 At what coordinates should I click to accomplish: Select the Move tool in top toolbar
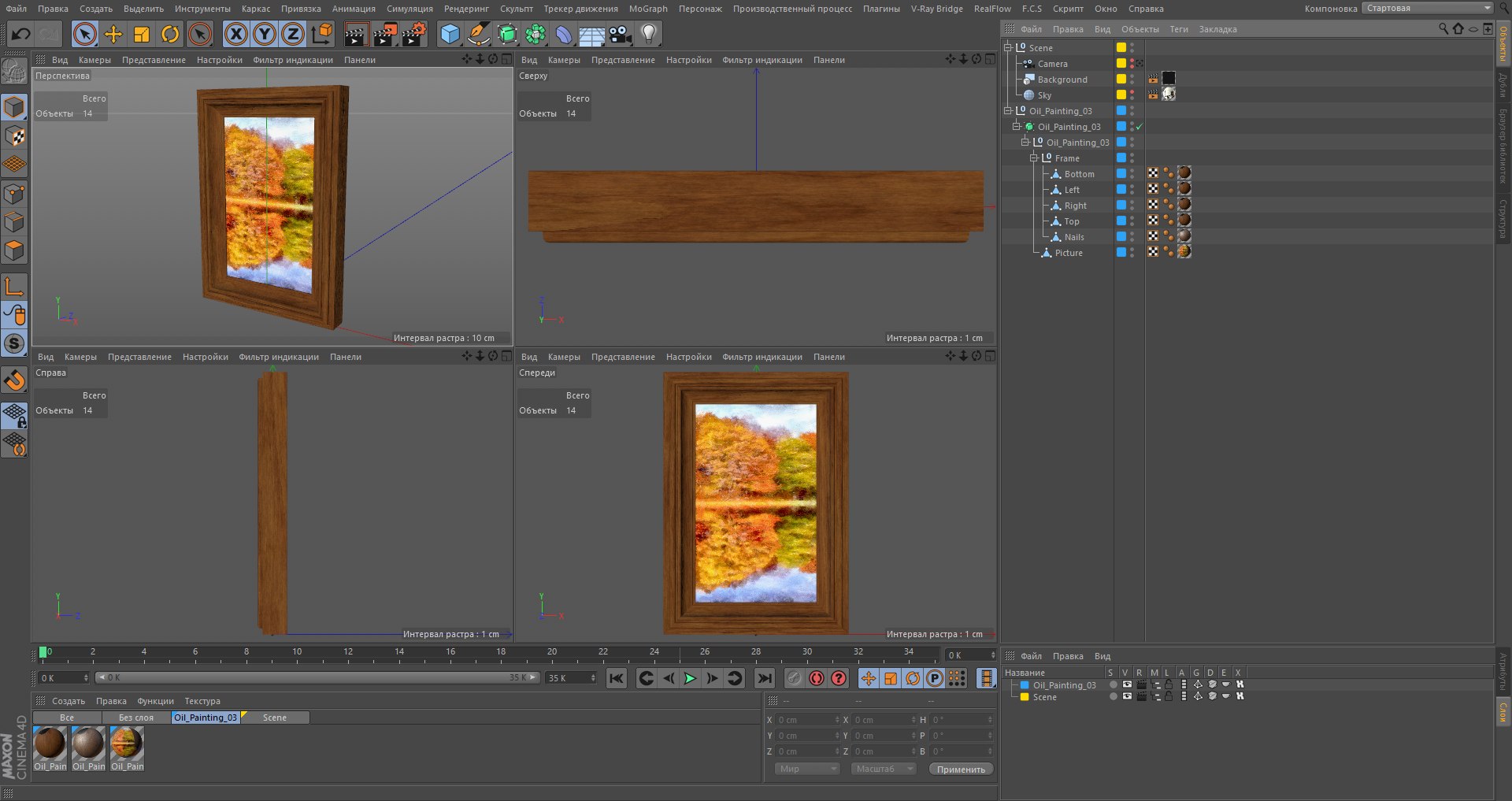(x=113, y=34)
